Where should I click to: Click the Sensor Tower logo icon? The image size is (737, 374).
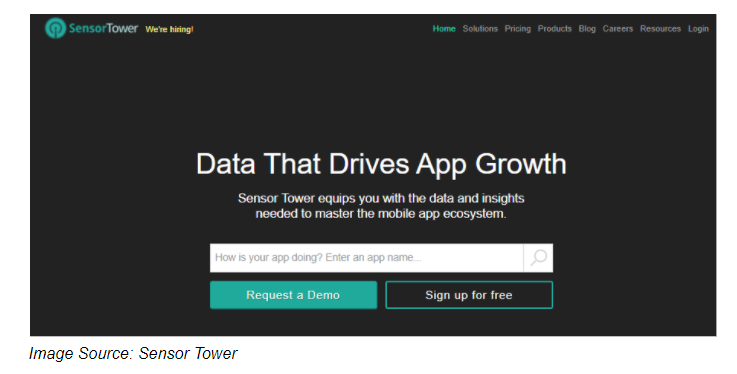[55, 28]
